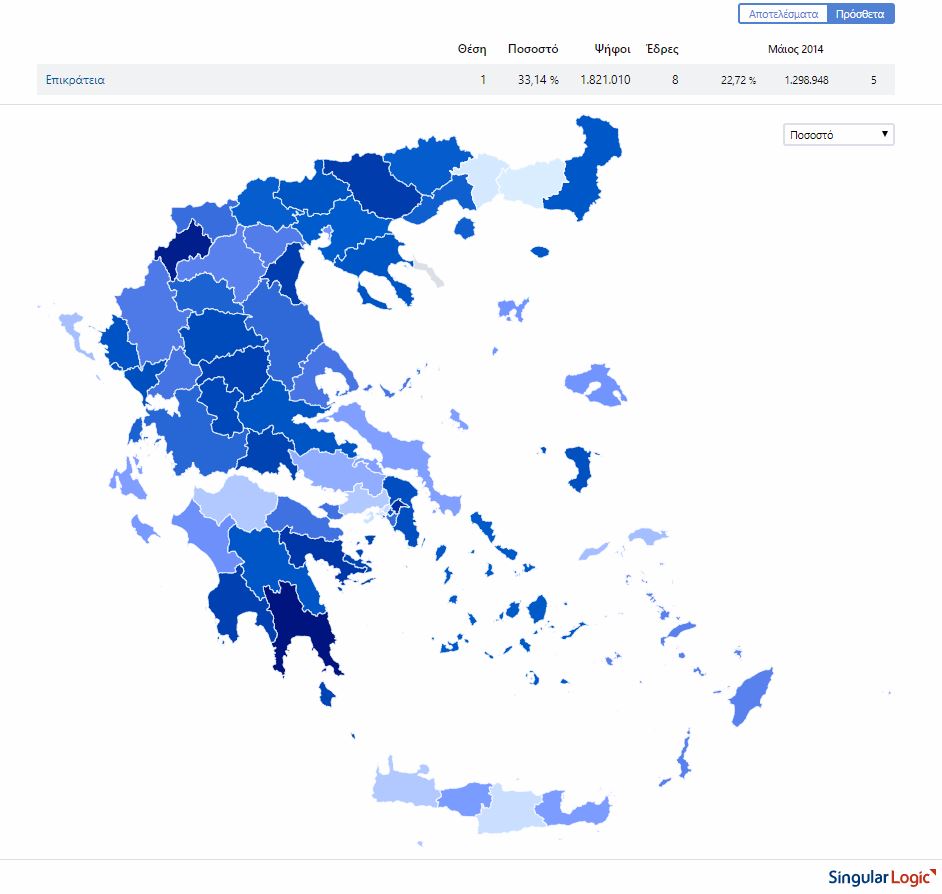Select the Kythira island south of Peloponnese
This screenshot has height=894, width=942.
(327, 693)
